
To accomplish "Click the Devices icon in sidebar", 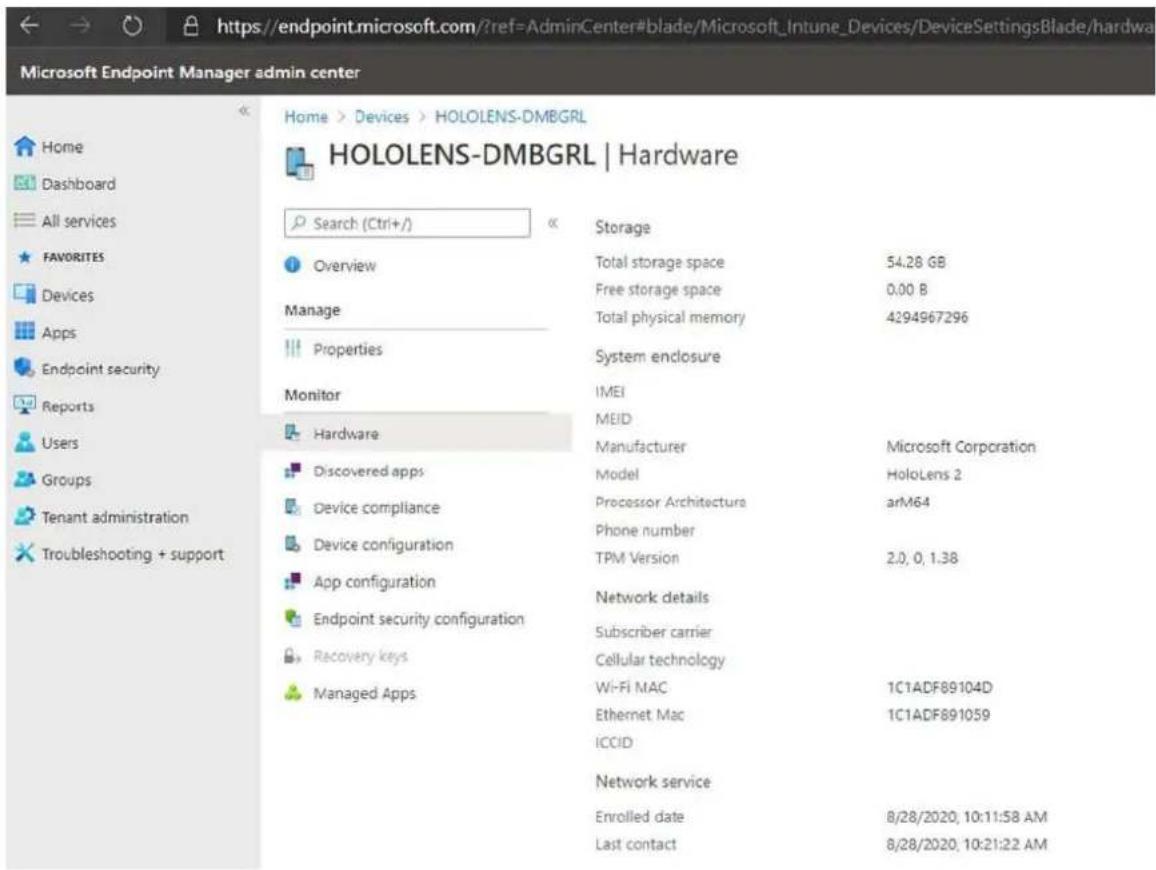I will [x=24, y=293].
